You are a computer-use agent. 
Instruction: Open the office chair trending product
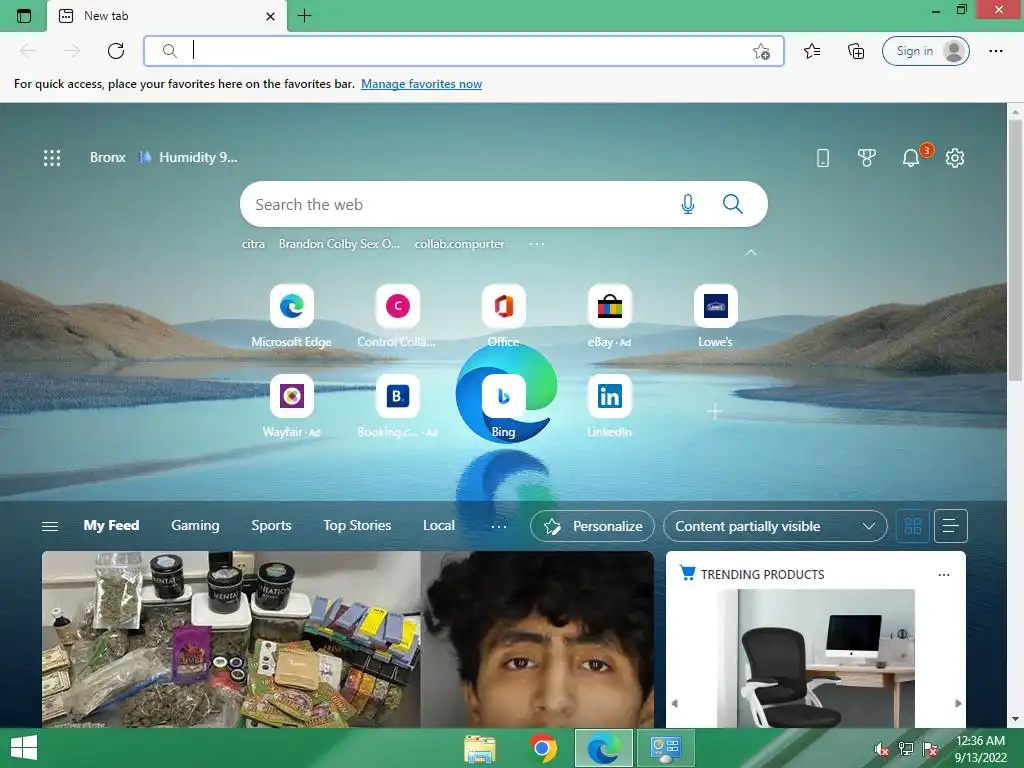click(x=816, y=658)
